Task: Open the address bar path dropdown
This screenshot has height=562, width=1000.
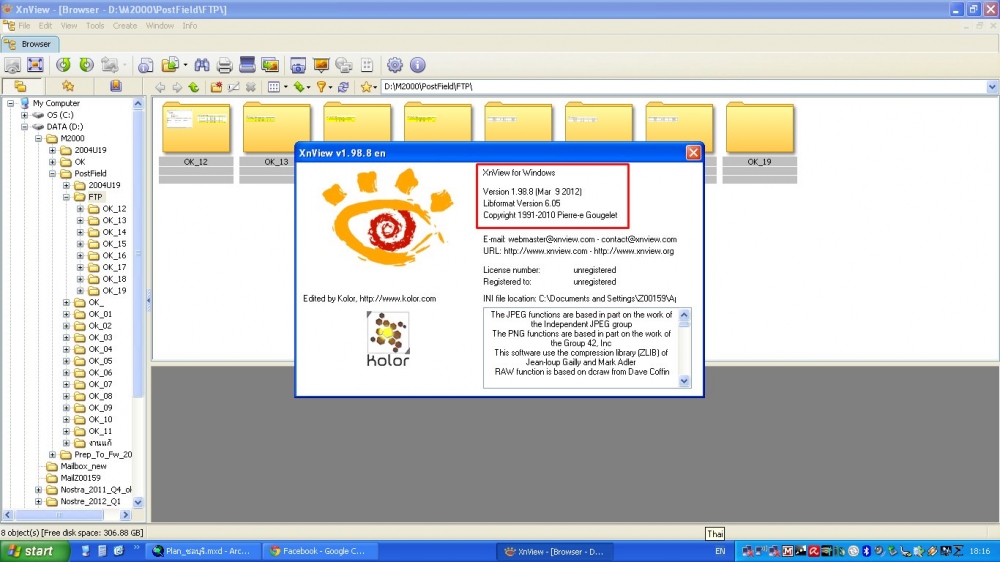Action: [992, 87]
